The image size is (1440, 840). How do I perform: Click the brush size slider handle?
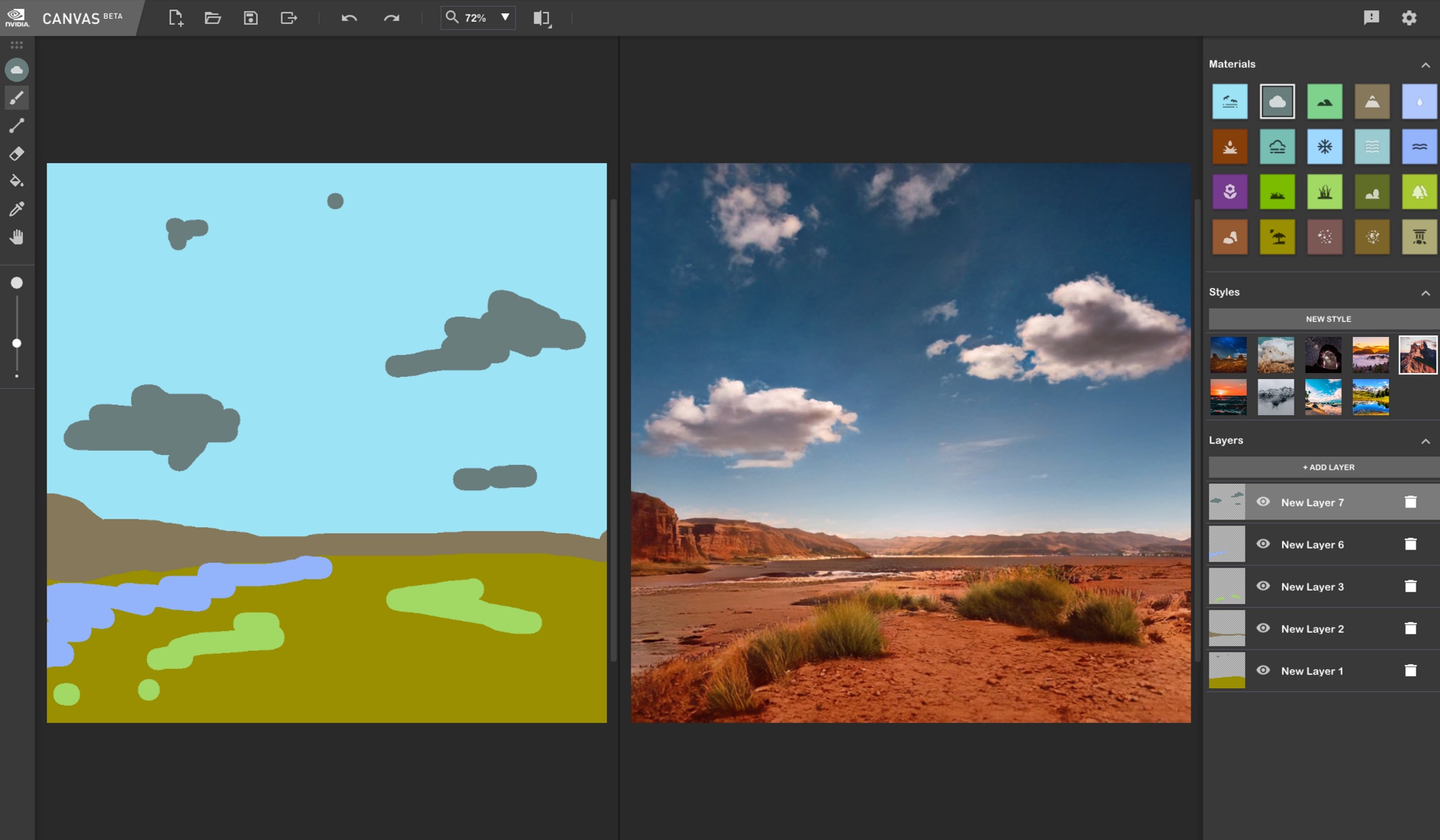pyautogui.click(x=17, y=343)
